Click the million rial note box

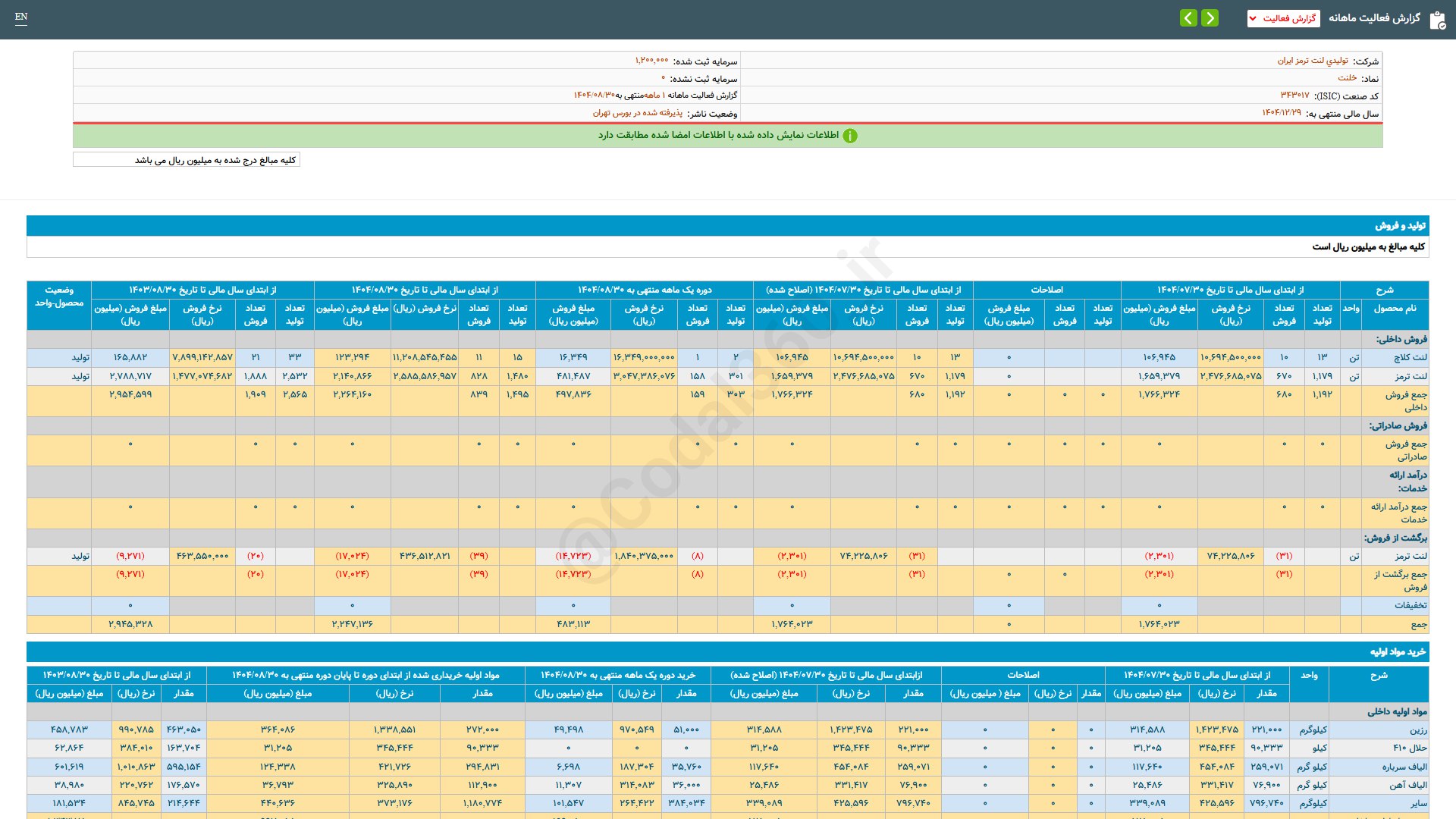click(x=187, y=160)
